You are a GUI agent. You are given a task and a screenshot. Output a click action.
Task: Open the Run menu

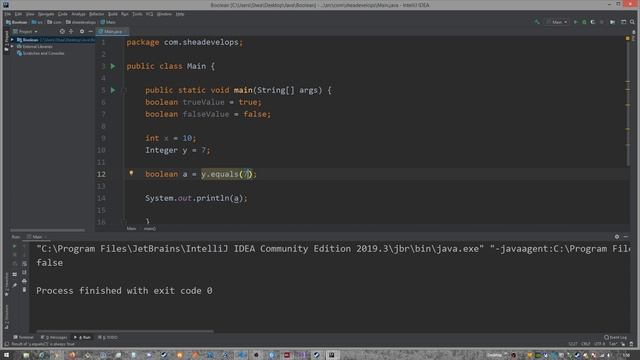tap(124, 14)
